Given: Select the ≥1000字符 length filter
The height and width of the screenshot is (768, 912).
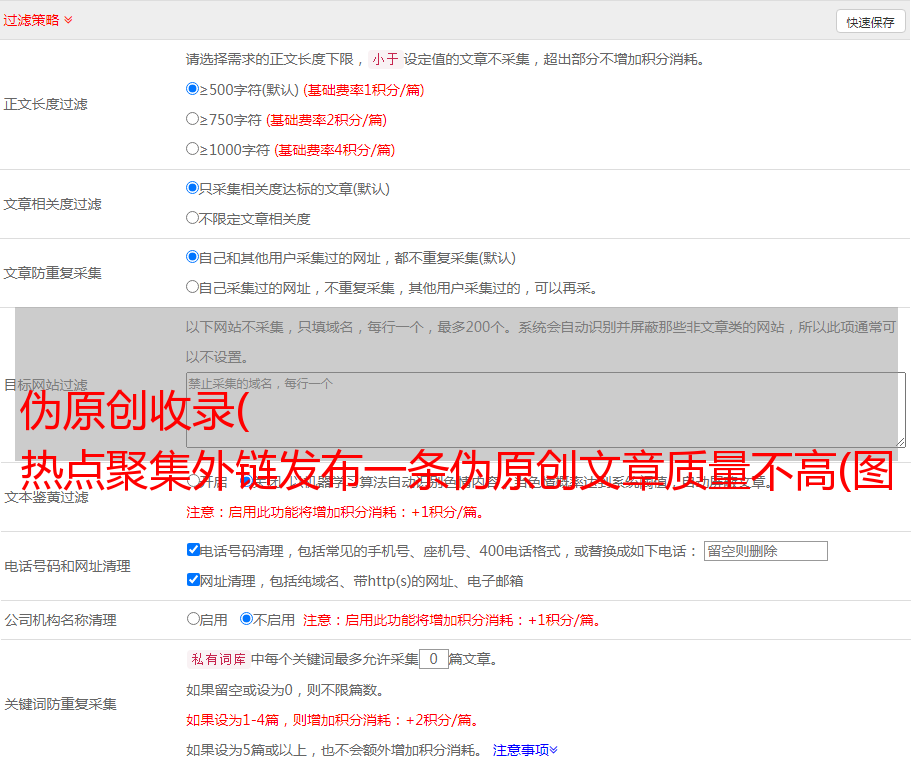Looking at the screenshot, I should click(x=193, y=149).
